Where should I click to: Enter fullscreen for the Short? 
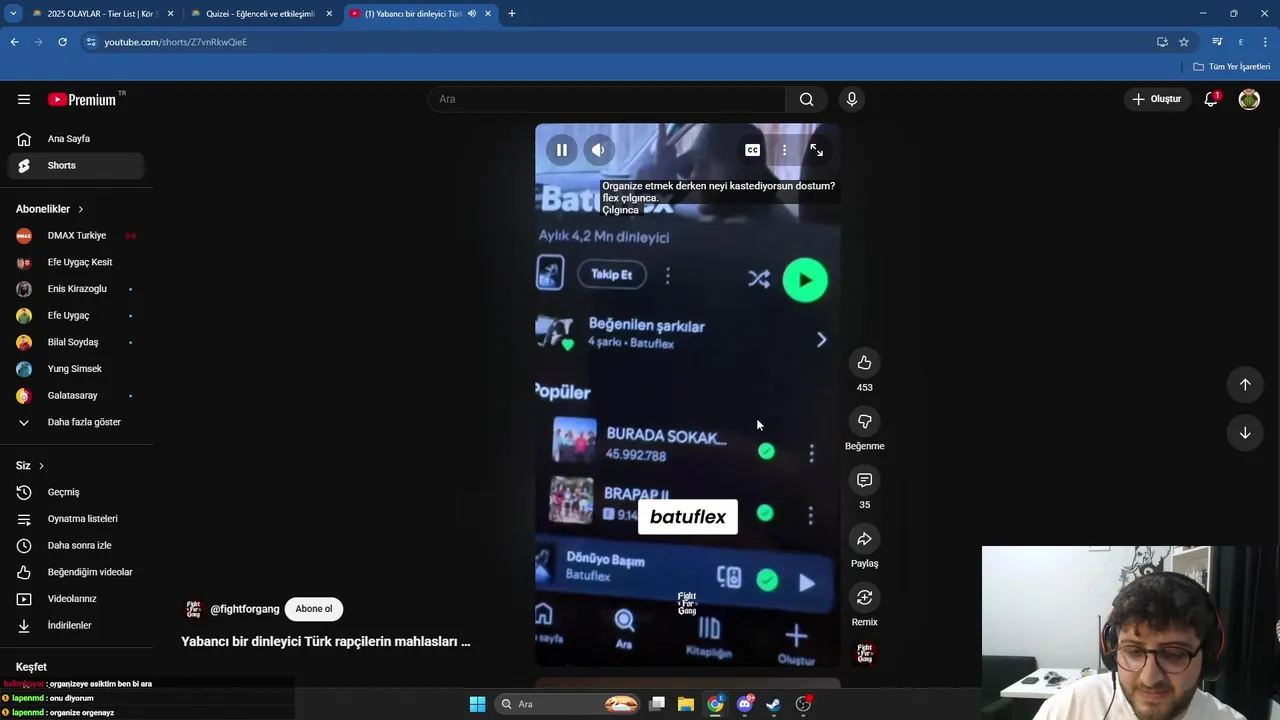pyautogui.click(x=816, y=150)
